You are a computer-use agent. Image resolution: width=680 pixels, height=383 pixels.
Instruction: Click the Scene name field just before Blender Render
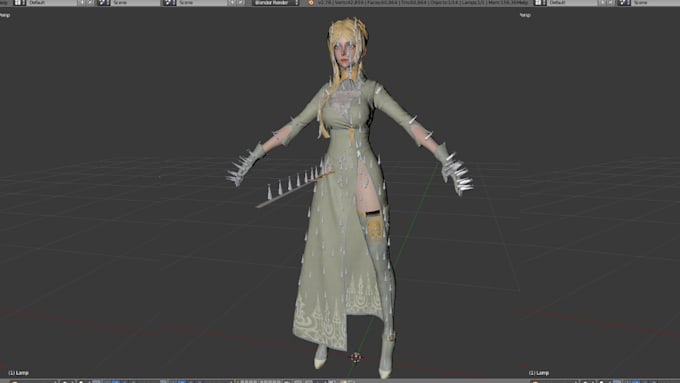tap(203, 3)
